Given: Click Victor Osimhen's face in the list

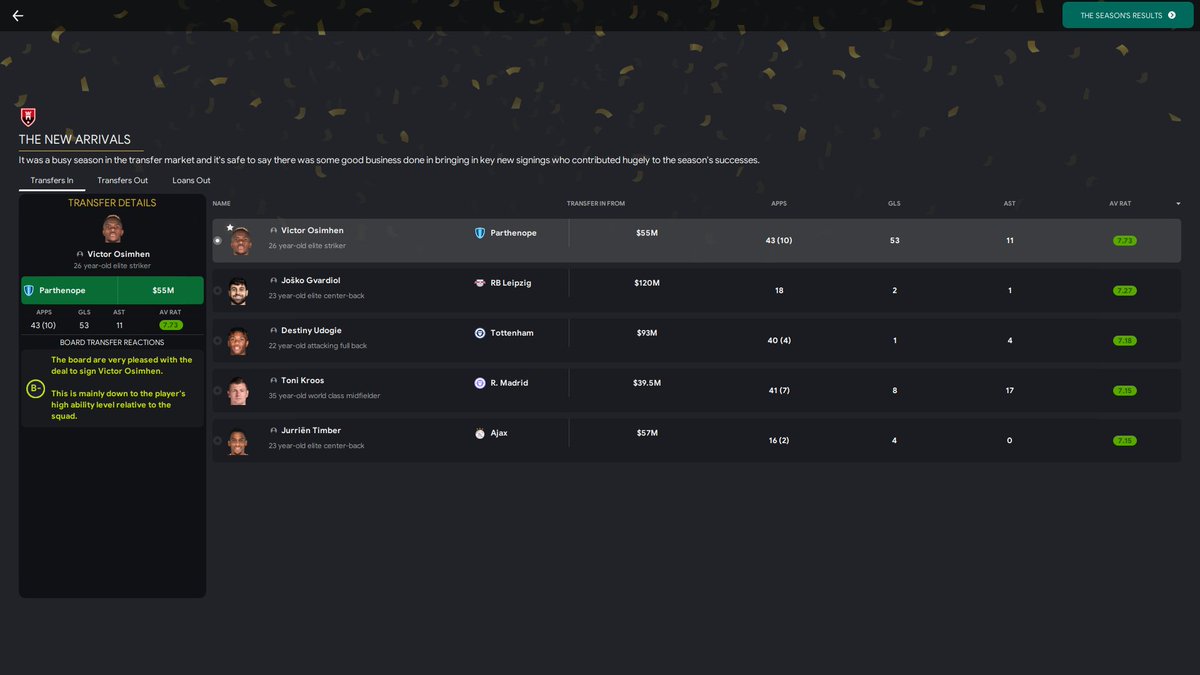Looking at the screenshot, I should [240, 241].
